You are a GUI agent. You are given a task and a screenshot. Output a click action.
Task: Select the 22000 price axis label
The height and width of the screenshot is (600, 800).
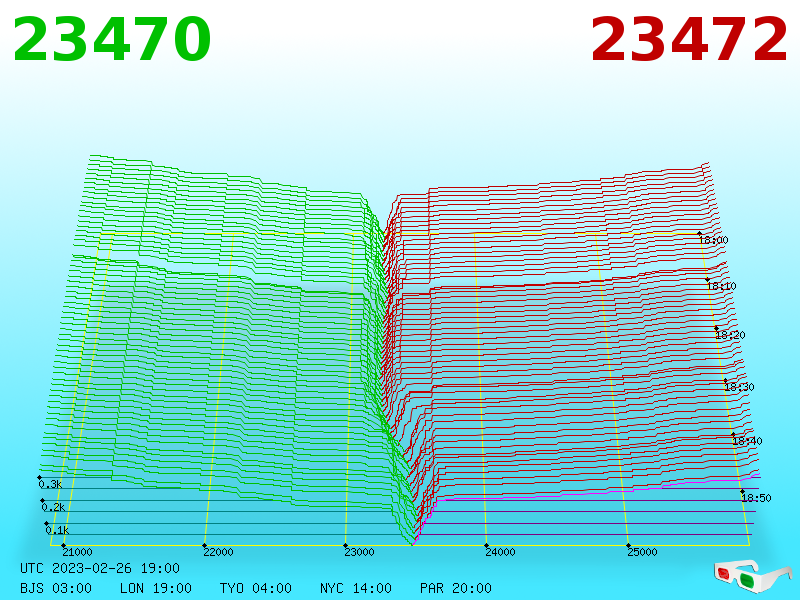pos(218,552)
